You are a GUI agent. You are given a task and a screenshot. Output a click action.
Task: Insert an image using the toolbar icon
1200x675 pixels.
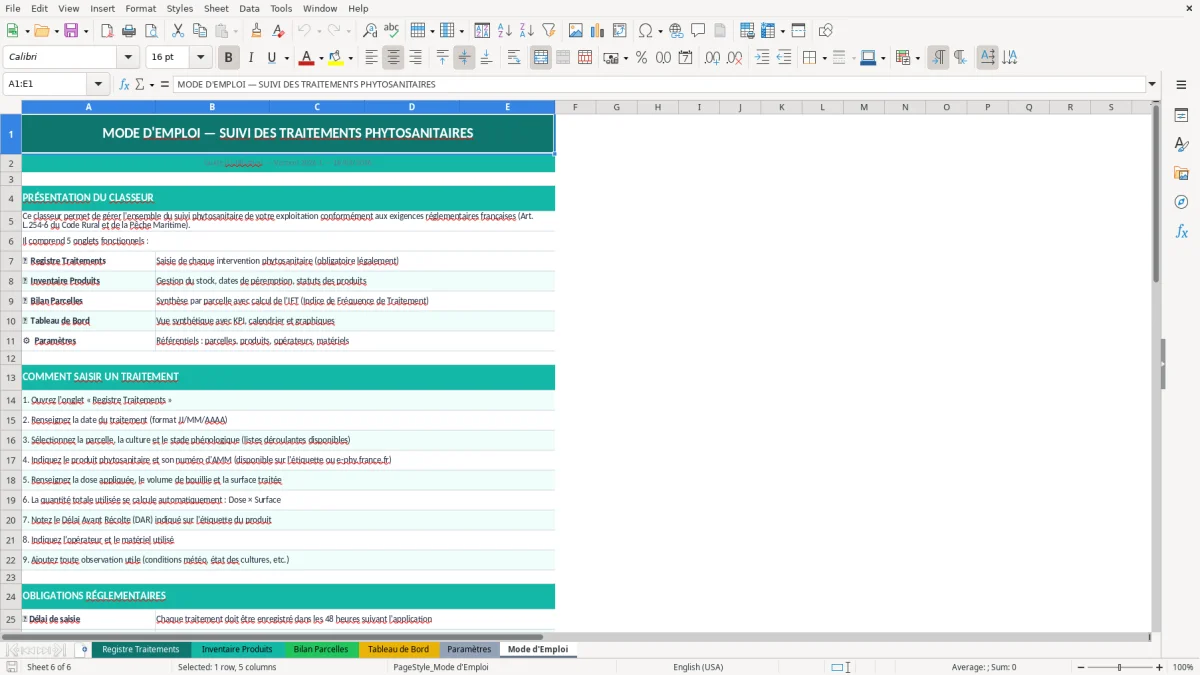(x=576, y=31)
